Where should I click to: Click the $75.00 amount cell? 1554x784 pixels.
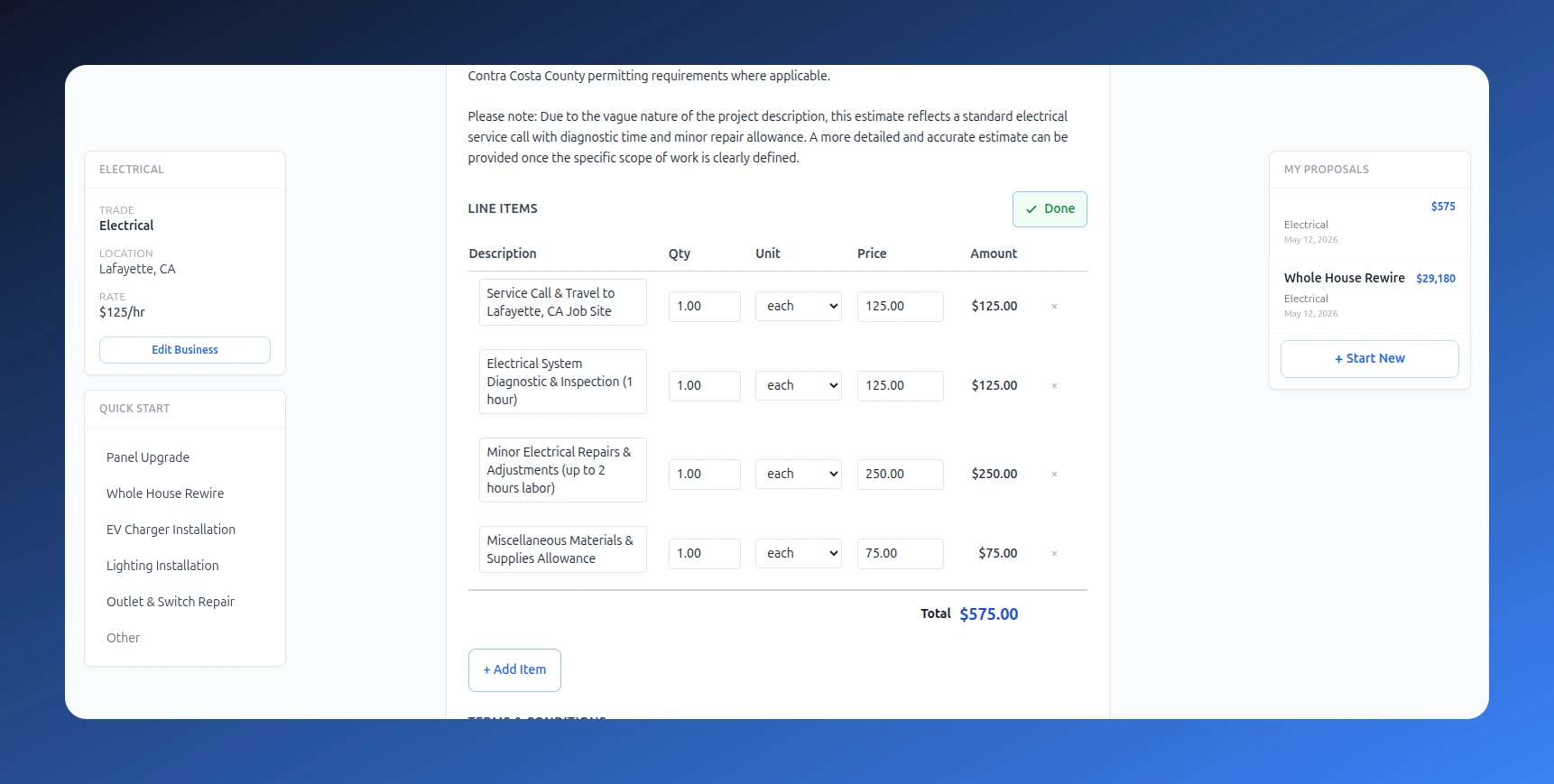point(998,554)
